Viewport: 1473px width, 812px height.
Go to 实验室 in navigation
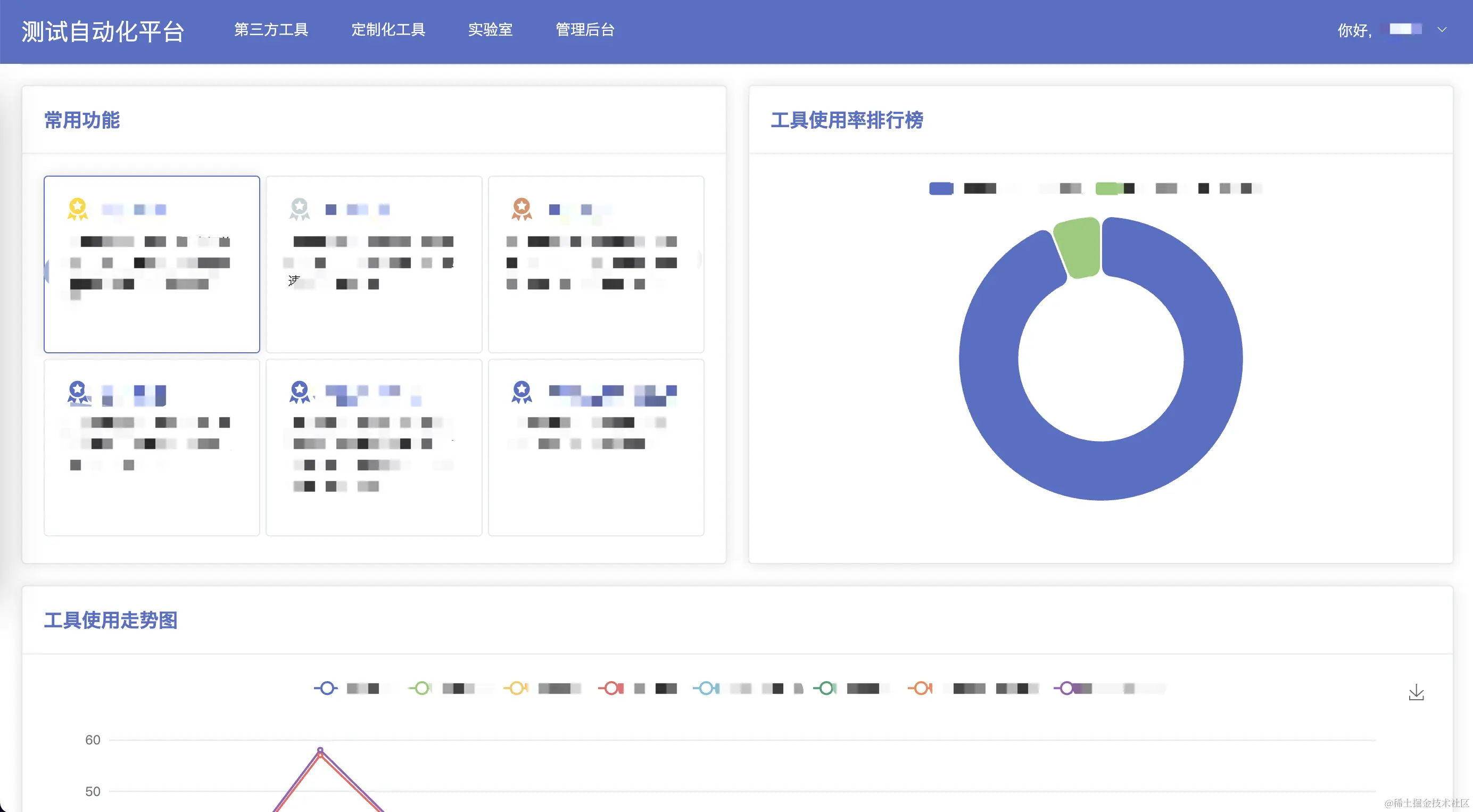pos(490,30)
